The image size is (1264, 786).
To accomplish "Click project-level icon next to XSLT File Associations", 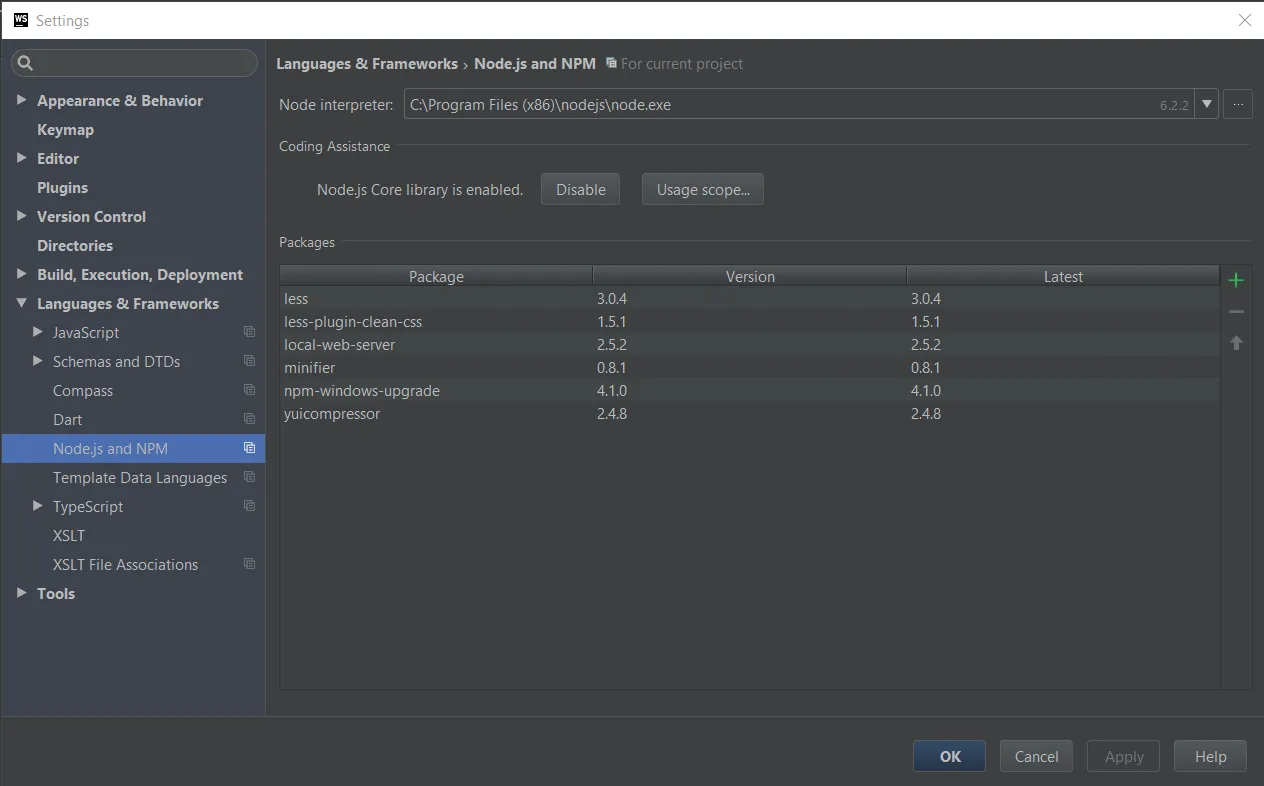I will tap(250, 564).
